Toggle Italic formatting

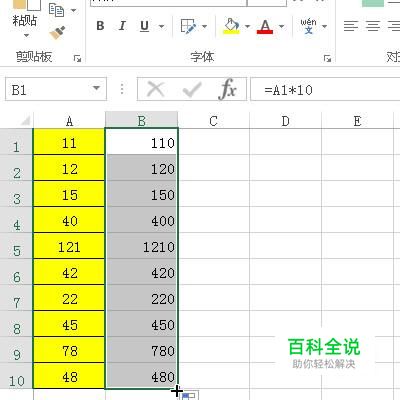(x=122, y=26)
